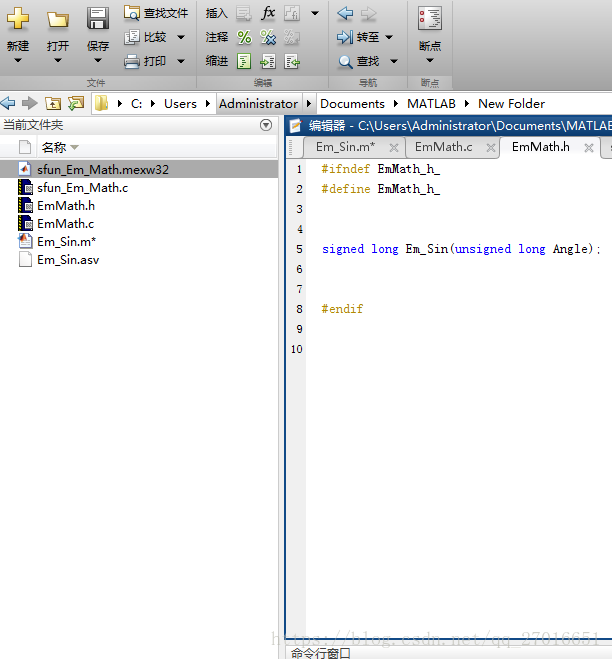Click the green percent comment icon

point(244,37)
